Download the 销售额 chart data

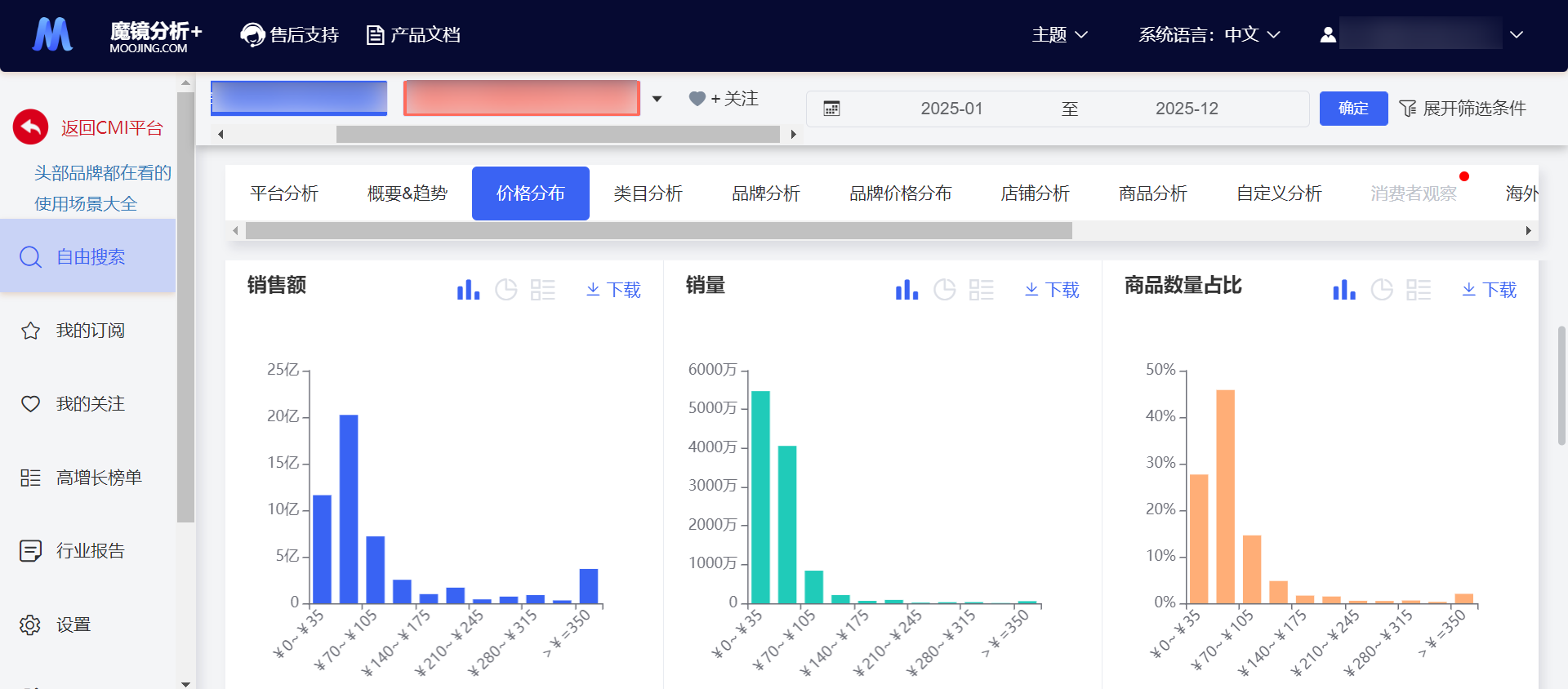click(x=613, y=290)
